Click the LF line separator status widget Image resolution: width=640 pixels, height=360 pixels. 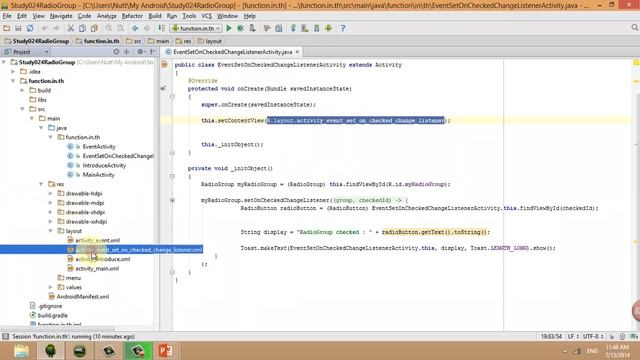pos(573,336)
